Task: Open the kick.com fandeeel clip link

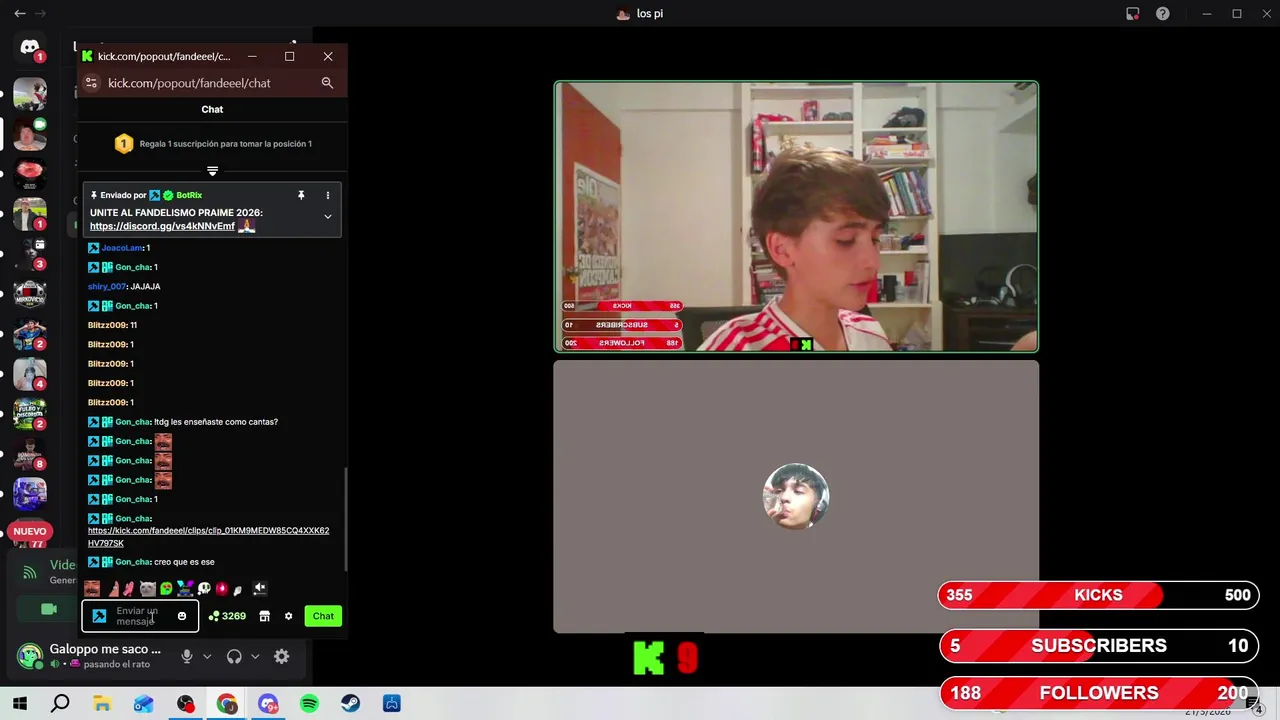Action: tap(208, 537)
